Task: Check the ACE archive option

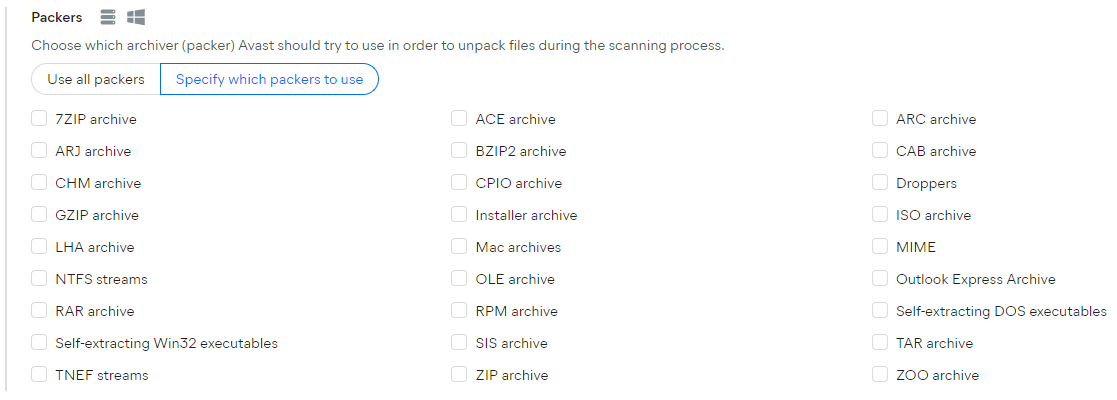Action: coord(459,118)
